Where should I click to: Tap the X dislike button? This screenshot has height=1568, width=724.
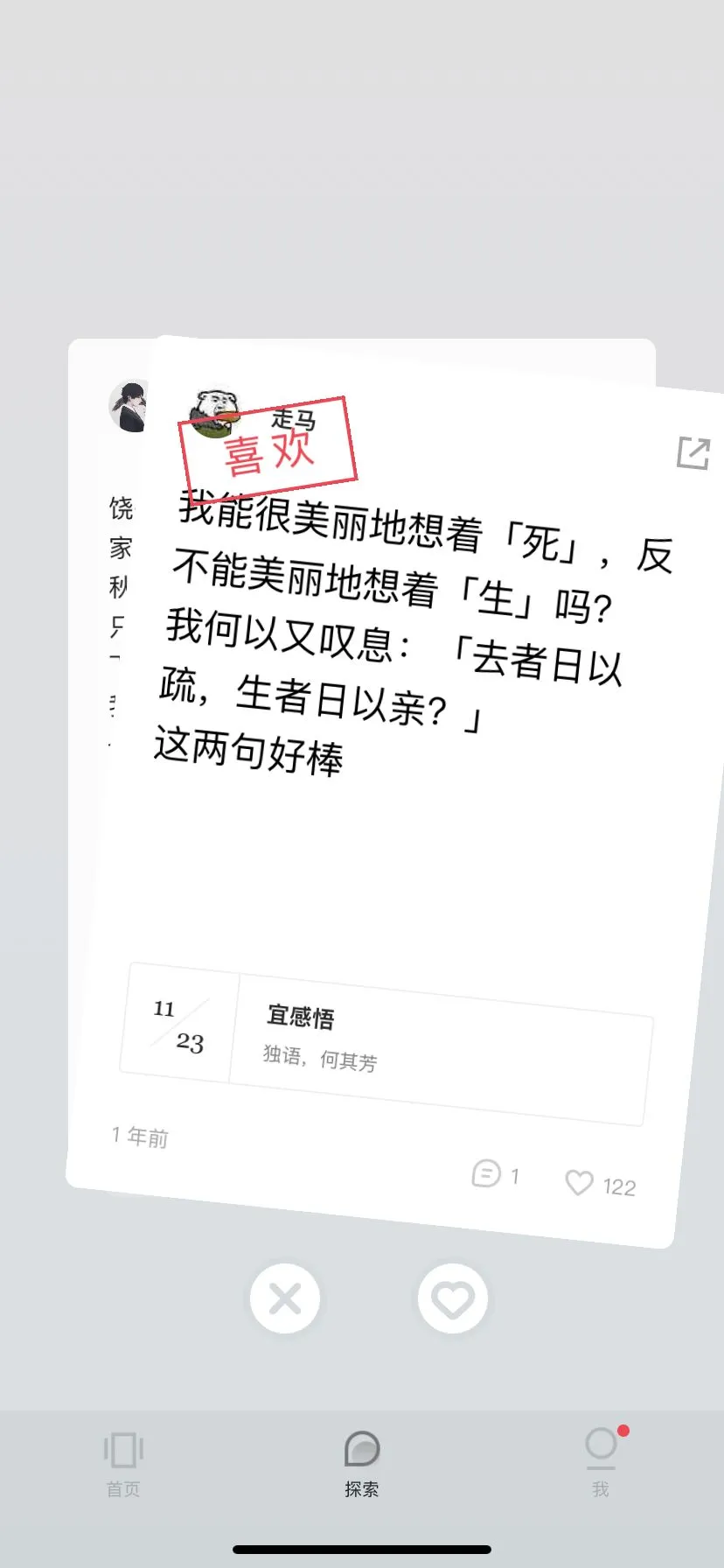click(x=285, y=1298)
